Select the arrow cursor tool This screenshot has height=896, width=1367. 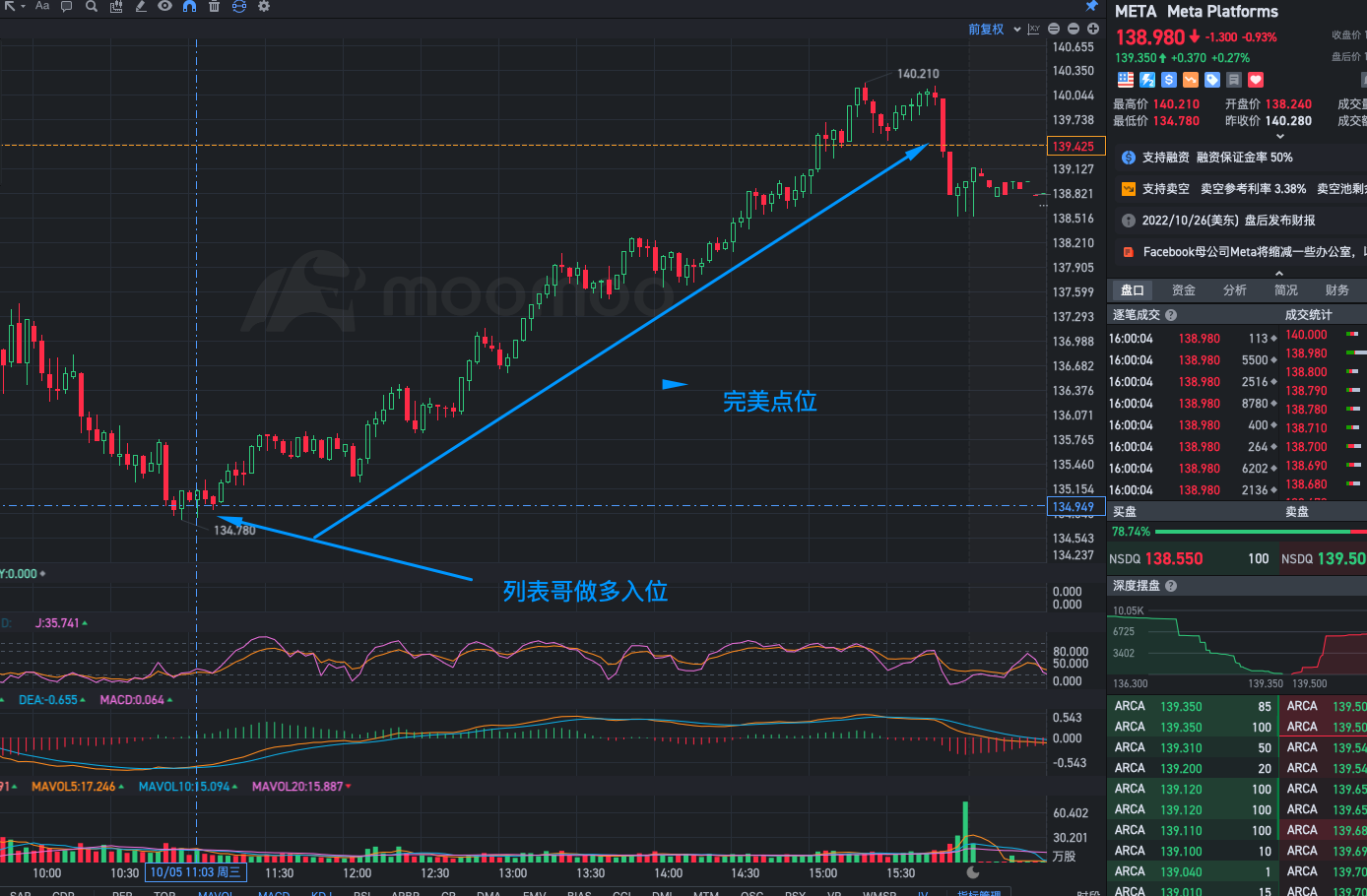(9, 6)
